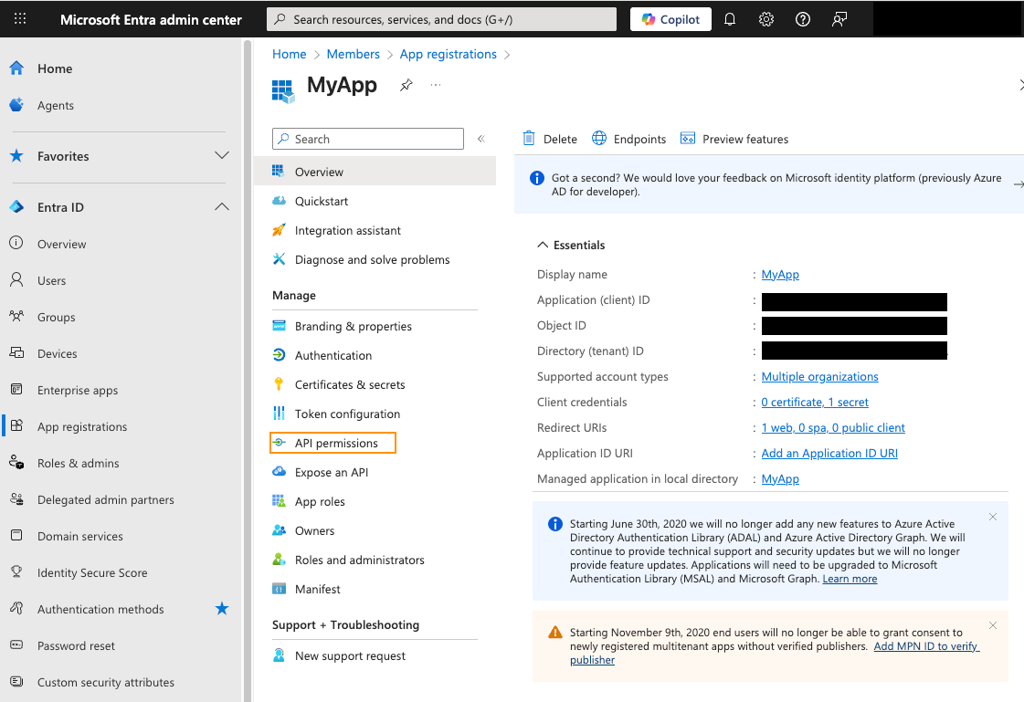Select Overview in the app menu

point(375,172)
